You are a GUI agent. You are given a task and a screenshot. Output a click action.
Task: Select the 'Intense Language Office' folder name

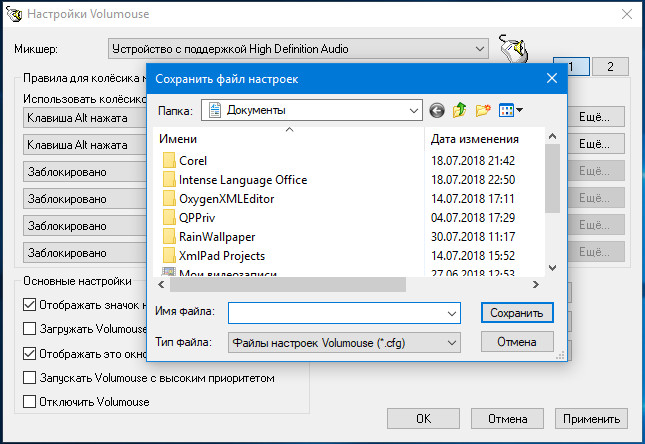click(243, 180)
